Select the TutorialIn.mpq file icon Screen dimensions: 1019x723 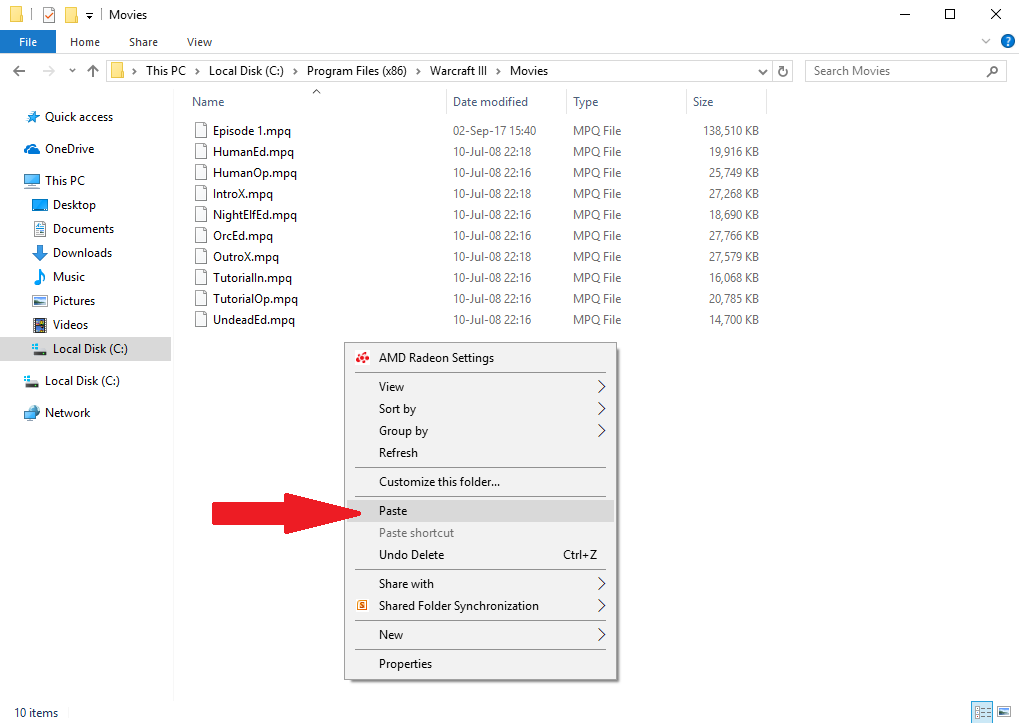click(x=201, y=277)
